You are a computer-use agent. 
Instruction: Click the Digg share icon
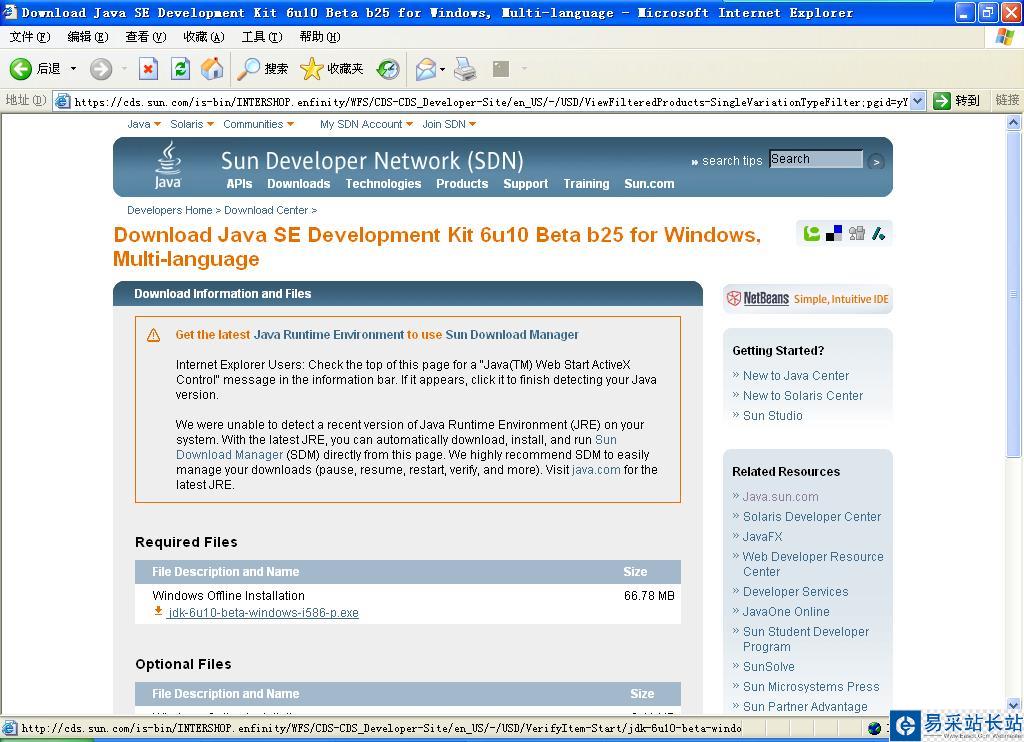(856, 233)
